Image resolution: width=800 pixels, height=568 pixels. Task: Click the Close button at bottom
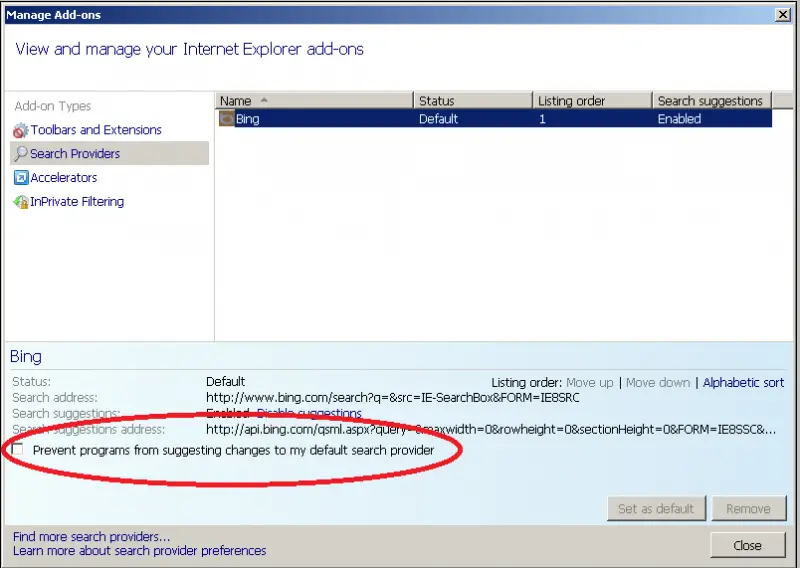pyautogui.click(x=747, y=545)
